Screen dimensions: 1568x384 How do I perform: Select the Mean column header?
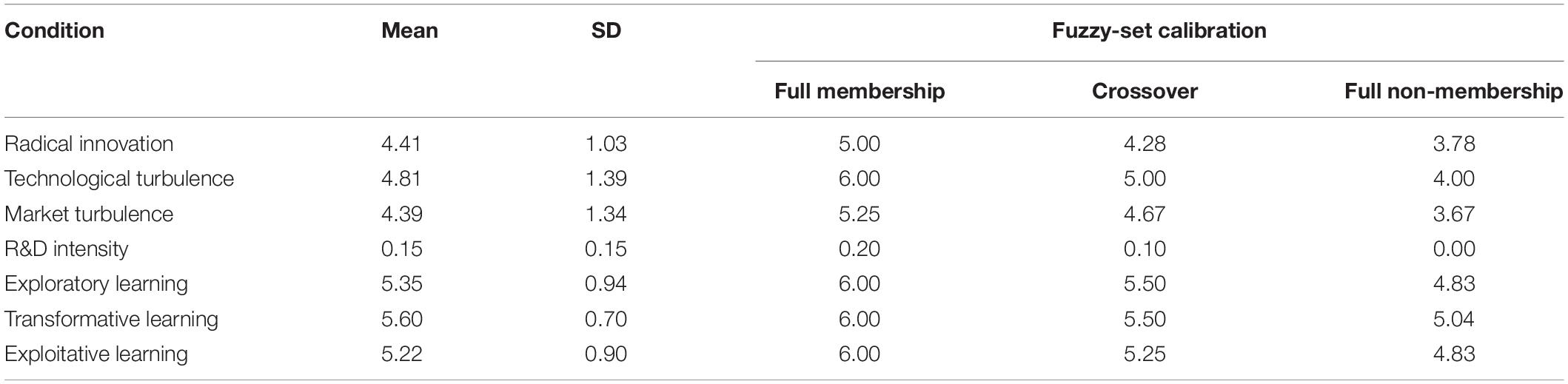[409, 31]
